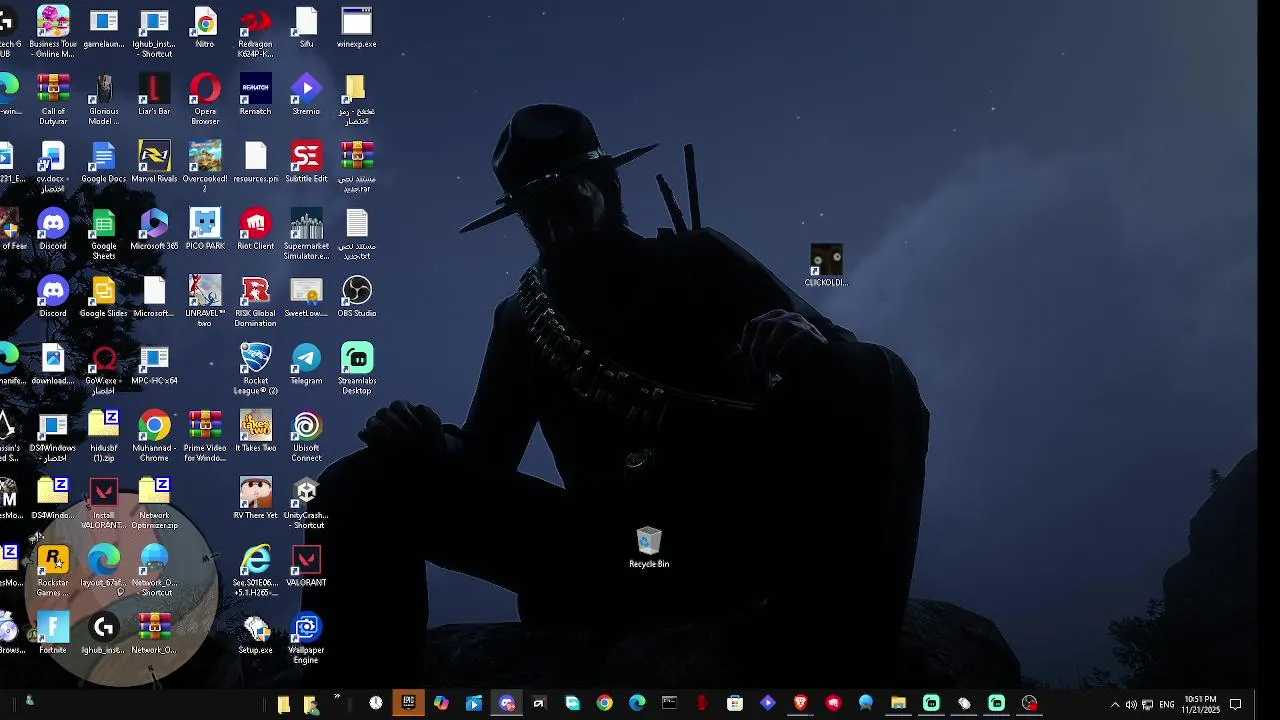Screen dimensions: 1280x720
Task: Open Brave browser from the taskbar
Action: (800, 703)
